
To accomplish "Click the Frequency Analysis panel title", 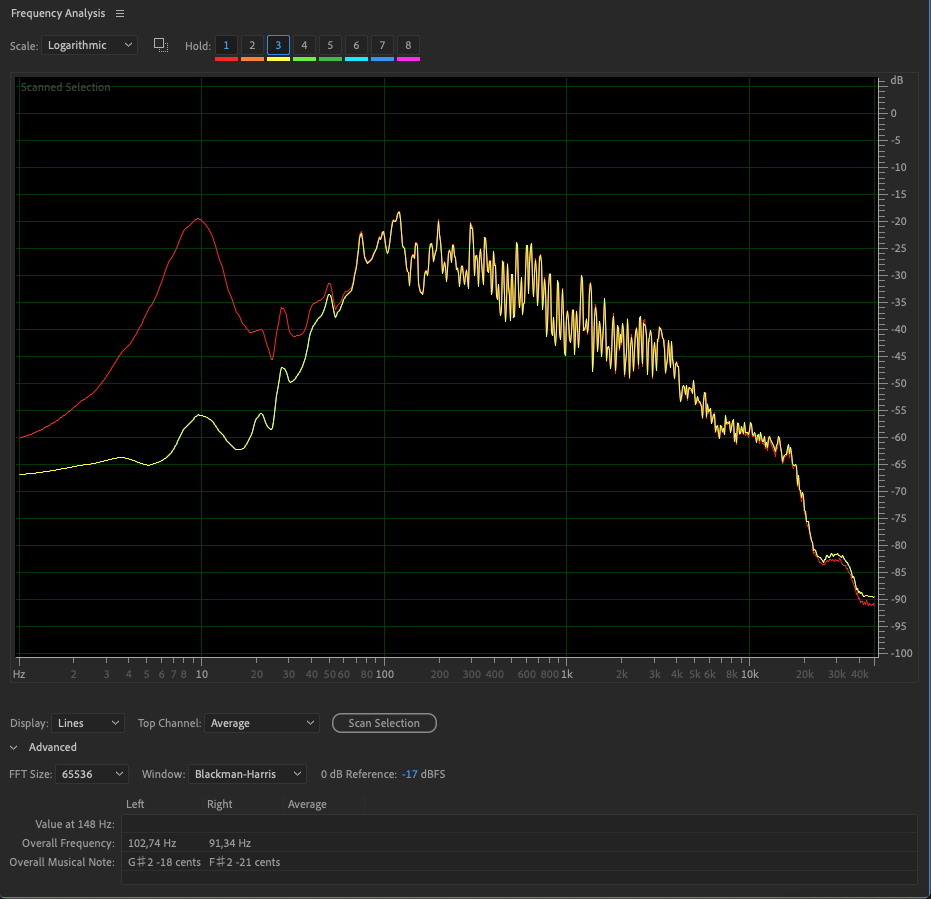I will pos(58,13).
